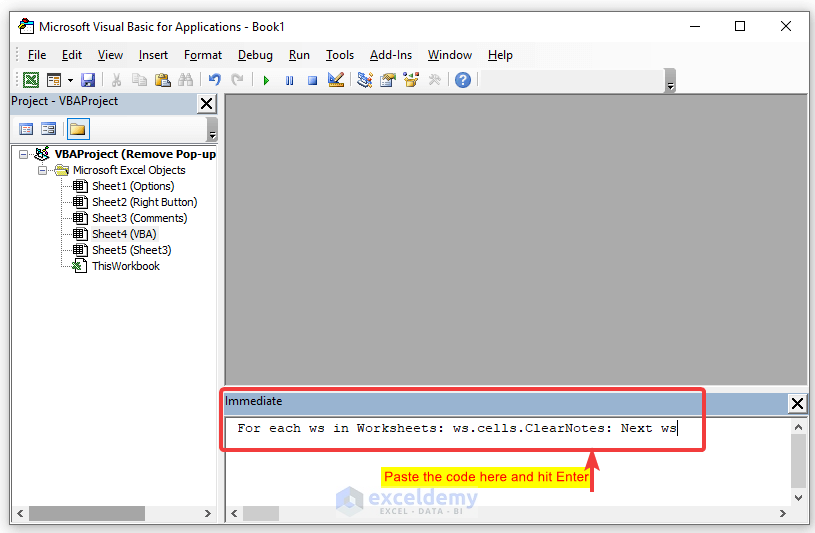Select Sheet2 (Right Button) in project tree
The height and width of the screenshot is (533, 815).
(x=144, y=202)
